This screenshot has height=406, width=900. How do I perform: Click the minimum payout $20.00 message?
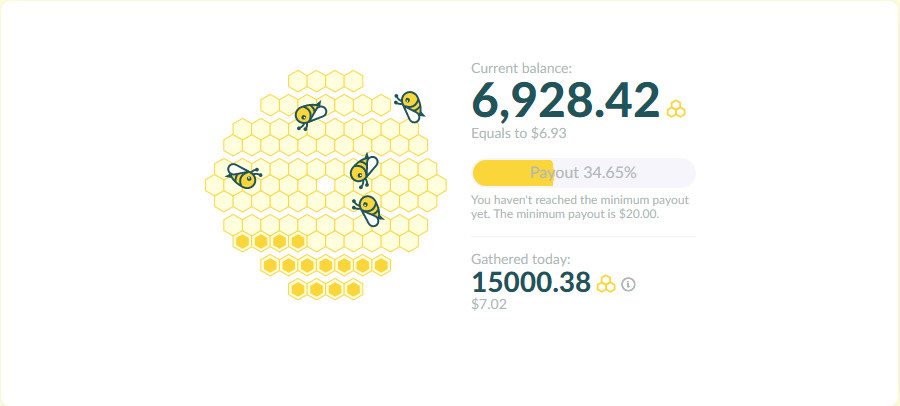[580, 208]
